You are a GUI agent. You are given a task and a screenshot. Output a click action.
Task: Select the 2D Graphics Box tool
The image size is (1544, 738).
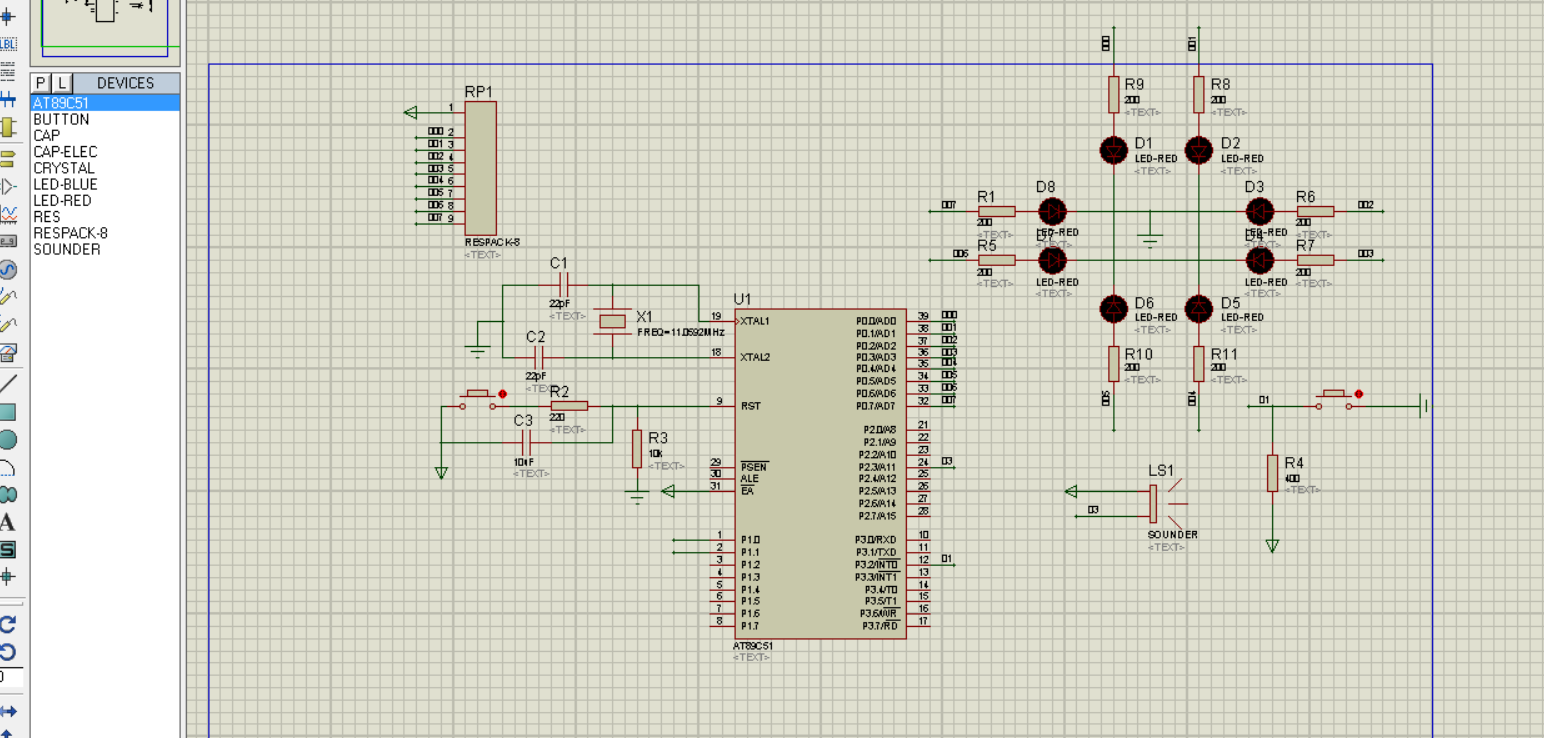click(8, 411)
